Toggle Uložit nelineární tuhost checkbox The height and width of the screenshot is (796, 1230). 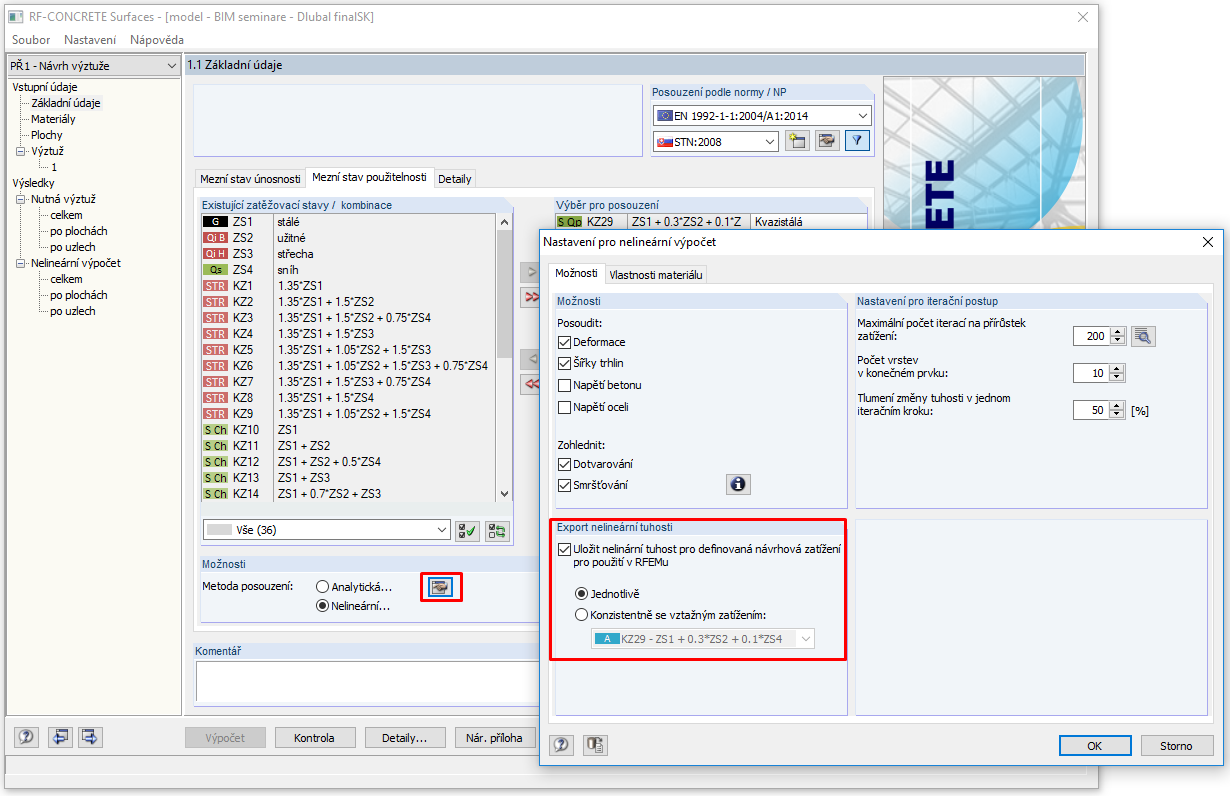click(x=565, y=549)
